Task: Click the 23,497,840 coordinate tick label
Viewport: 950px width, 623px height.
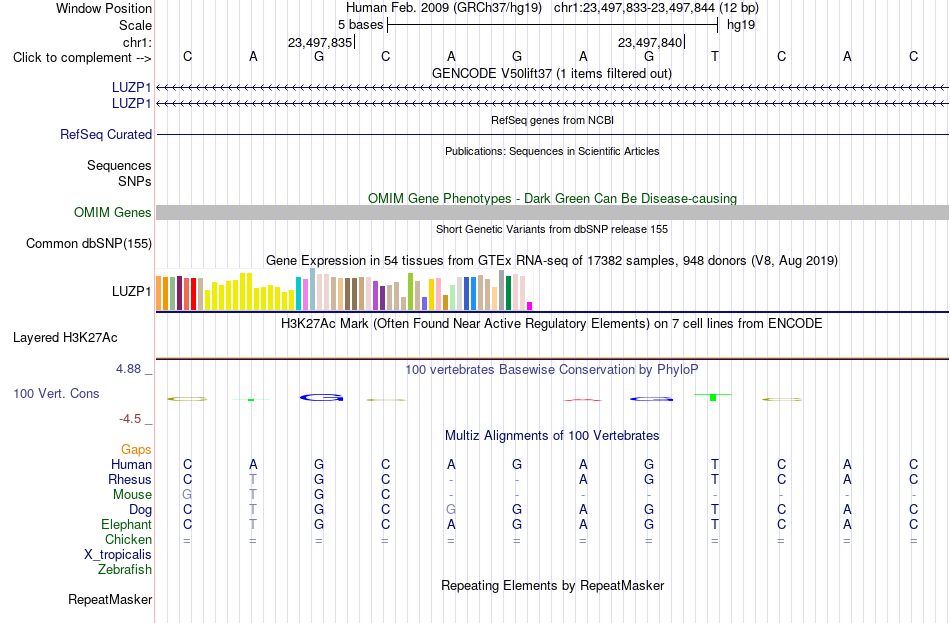Action: click(649, 42)
